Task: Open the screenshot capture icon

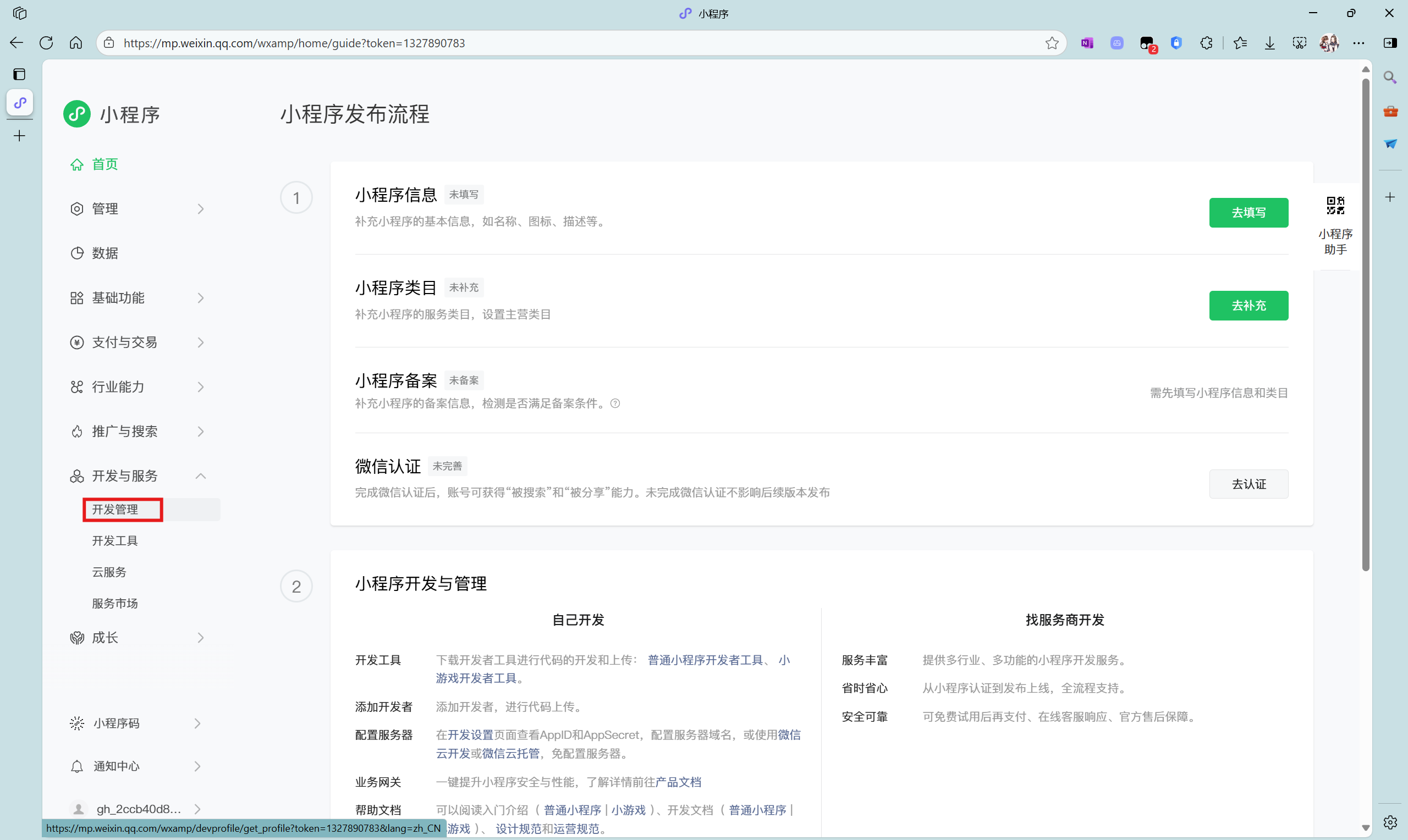Action: click(x=1300, y=43)
